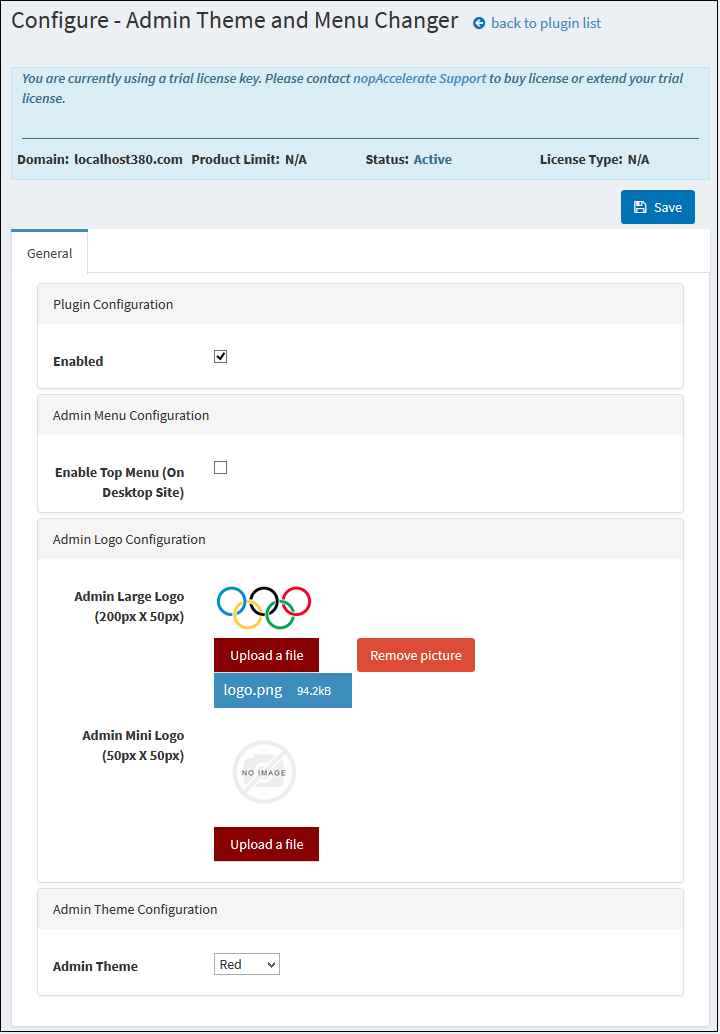Click the Plugin Configuration panel header

coord(361,305)
